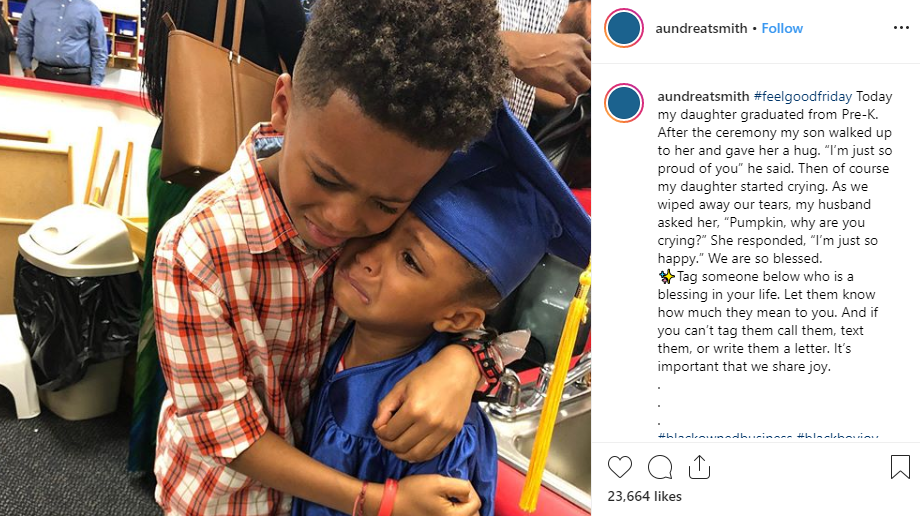Open comments via the speech bubble icon
The width and height of the screenshot is (920, 516).
click(x=659, y=467)
